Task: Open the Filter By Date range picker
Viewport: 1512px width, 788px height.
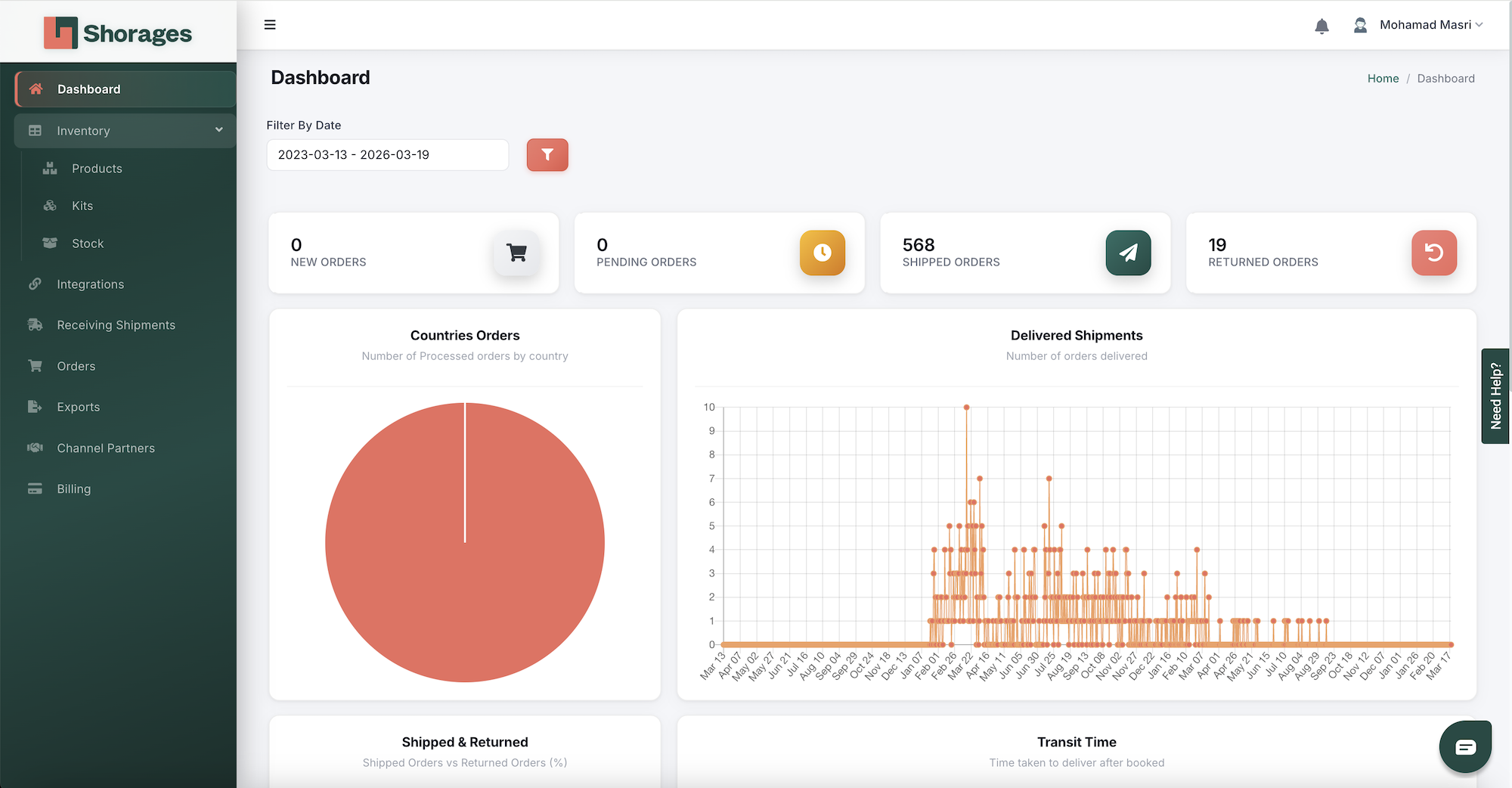Action: pos(387,154)
